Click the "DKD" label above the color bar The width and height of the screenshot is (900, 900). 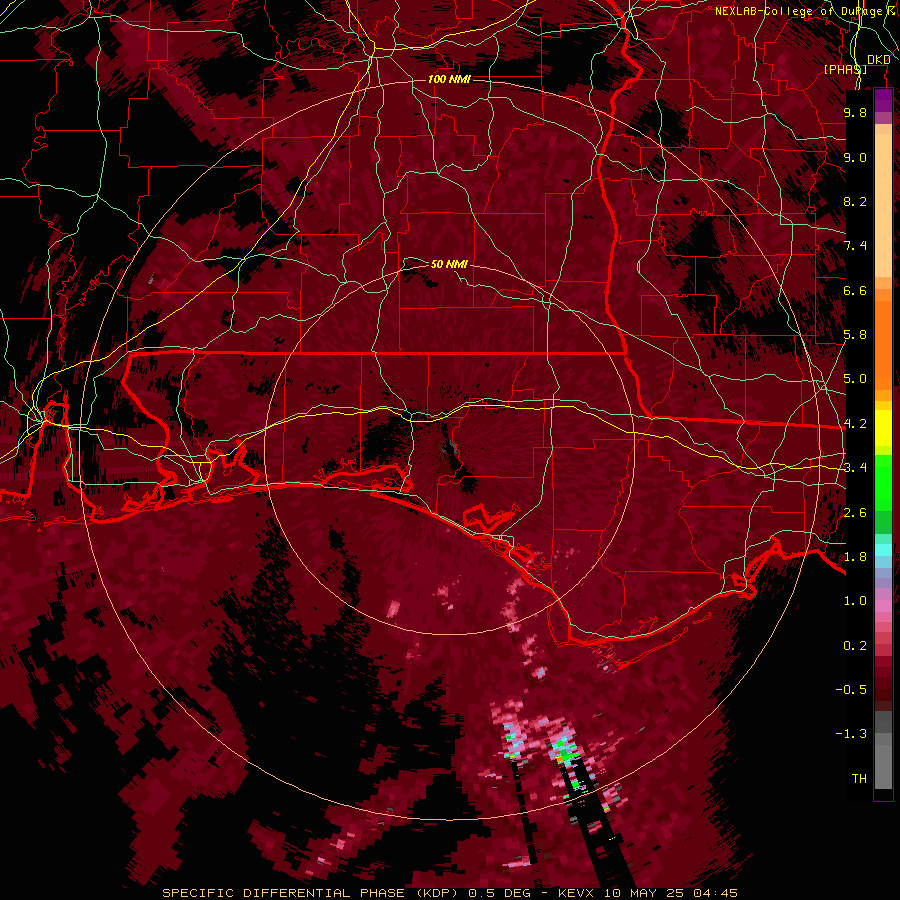tap(879, 60)
